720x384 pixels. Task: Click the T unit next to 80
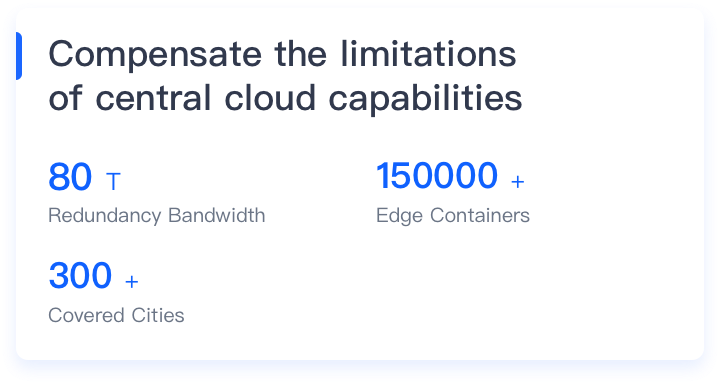[113, 181]
